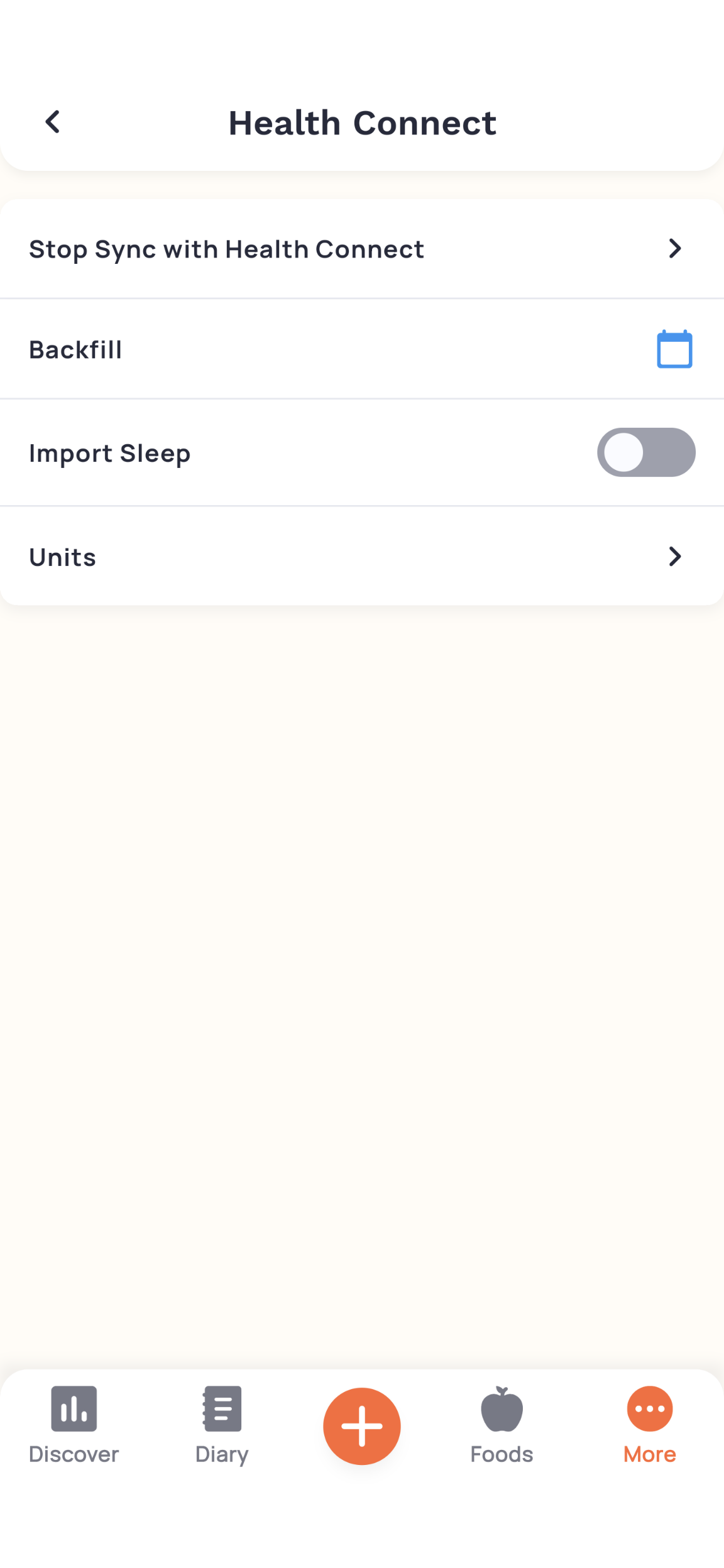The height and width of the screenshot is (1568, 724).
Task: Tap the Backfill label
Action: pos(75,349)
